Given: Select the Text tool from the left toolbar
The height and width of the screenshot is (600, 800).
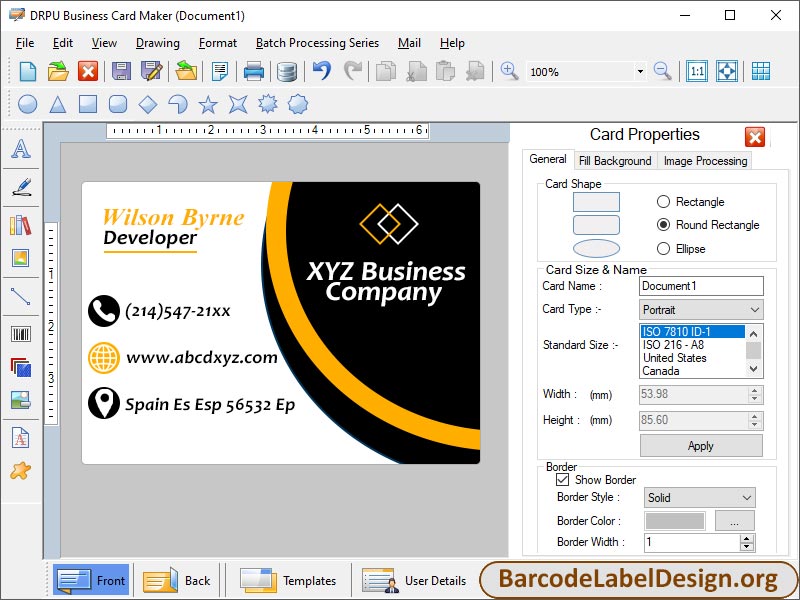Looking at the screenshot, I should point(21,150).
